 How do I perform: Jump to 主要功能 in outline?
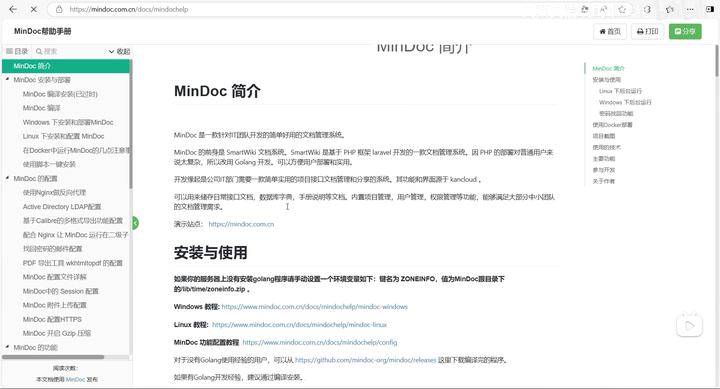point(604,158)
